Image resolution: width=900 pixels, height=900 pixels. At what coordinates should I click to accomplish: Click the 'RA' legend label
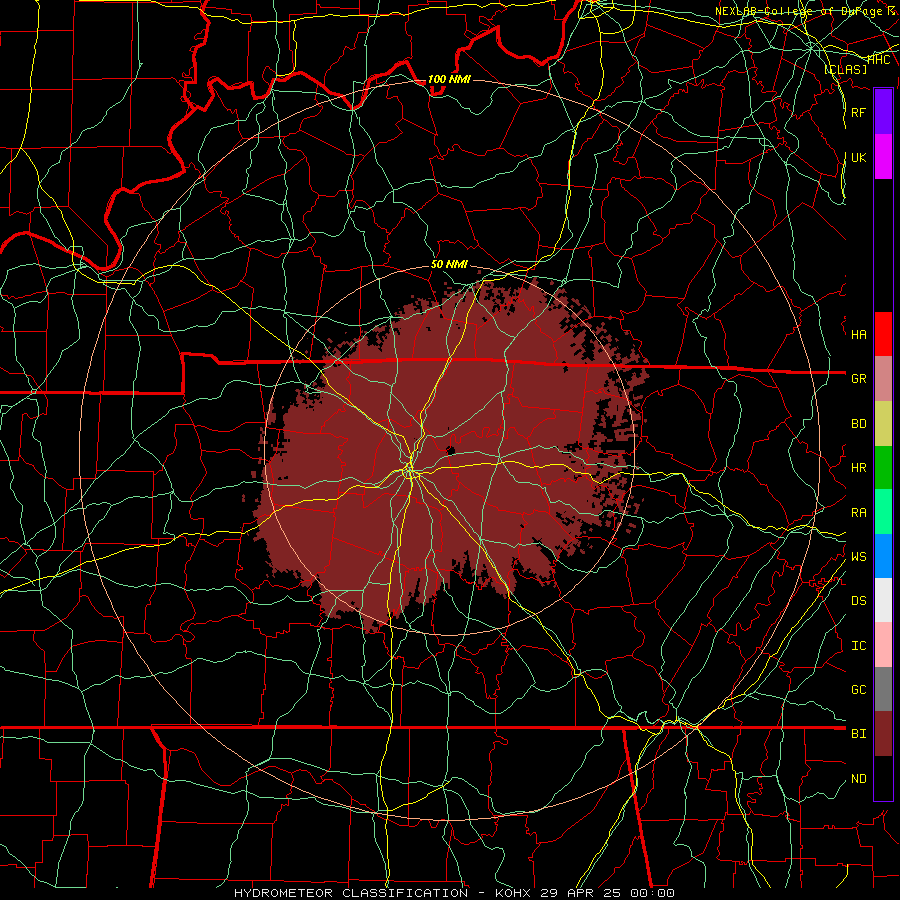(x=858, y=513)
